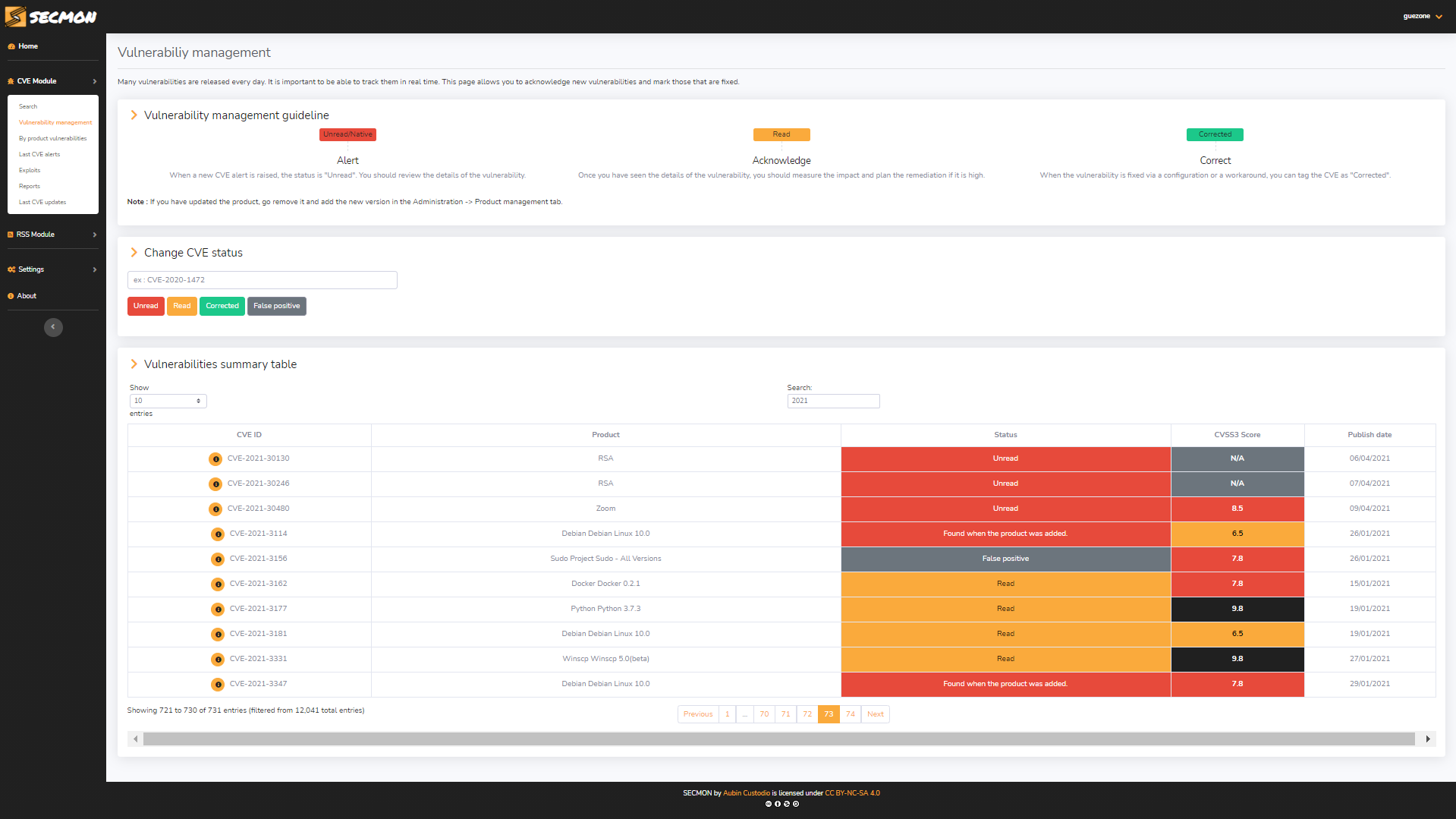Open CC BY-NC-SA 4.0 license link
This screenshot has height=819, width=1456.
(853, 793)
